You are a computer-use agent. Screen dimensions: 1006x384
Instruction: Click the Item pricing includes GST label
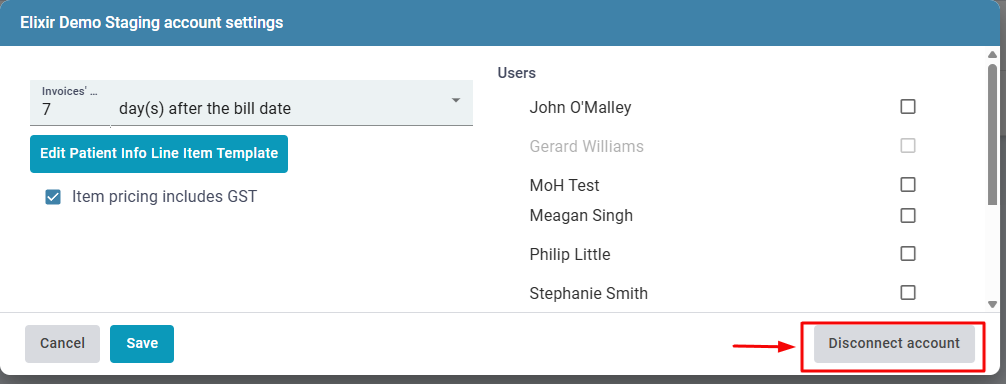click(164, 196)
